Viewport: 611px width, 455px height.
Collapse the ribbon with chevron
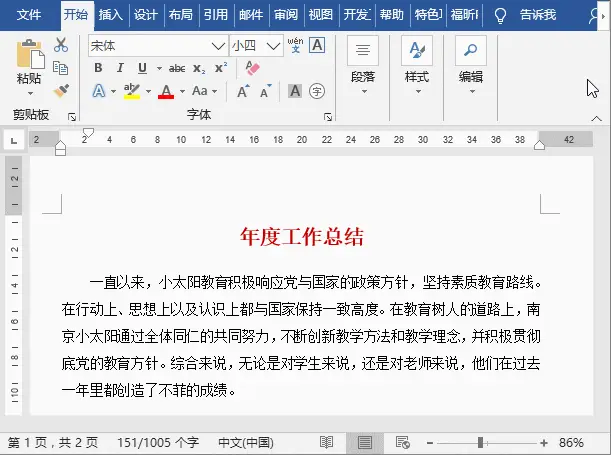coord(596,118)
